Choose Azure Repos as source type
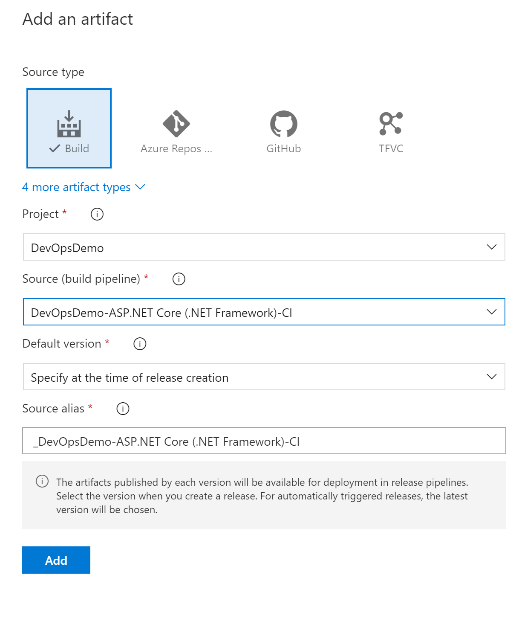 click(x=176, y=131)
